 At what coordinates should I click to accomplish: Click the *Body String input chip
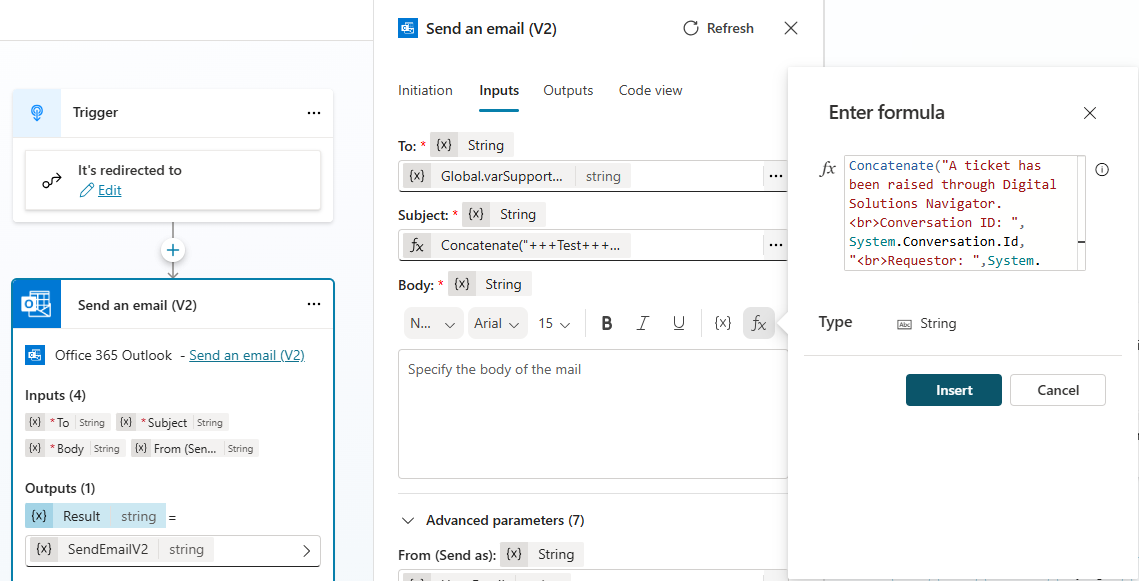click(75, 448)
